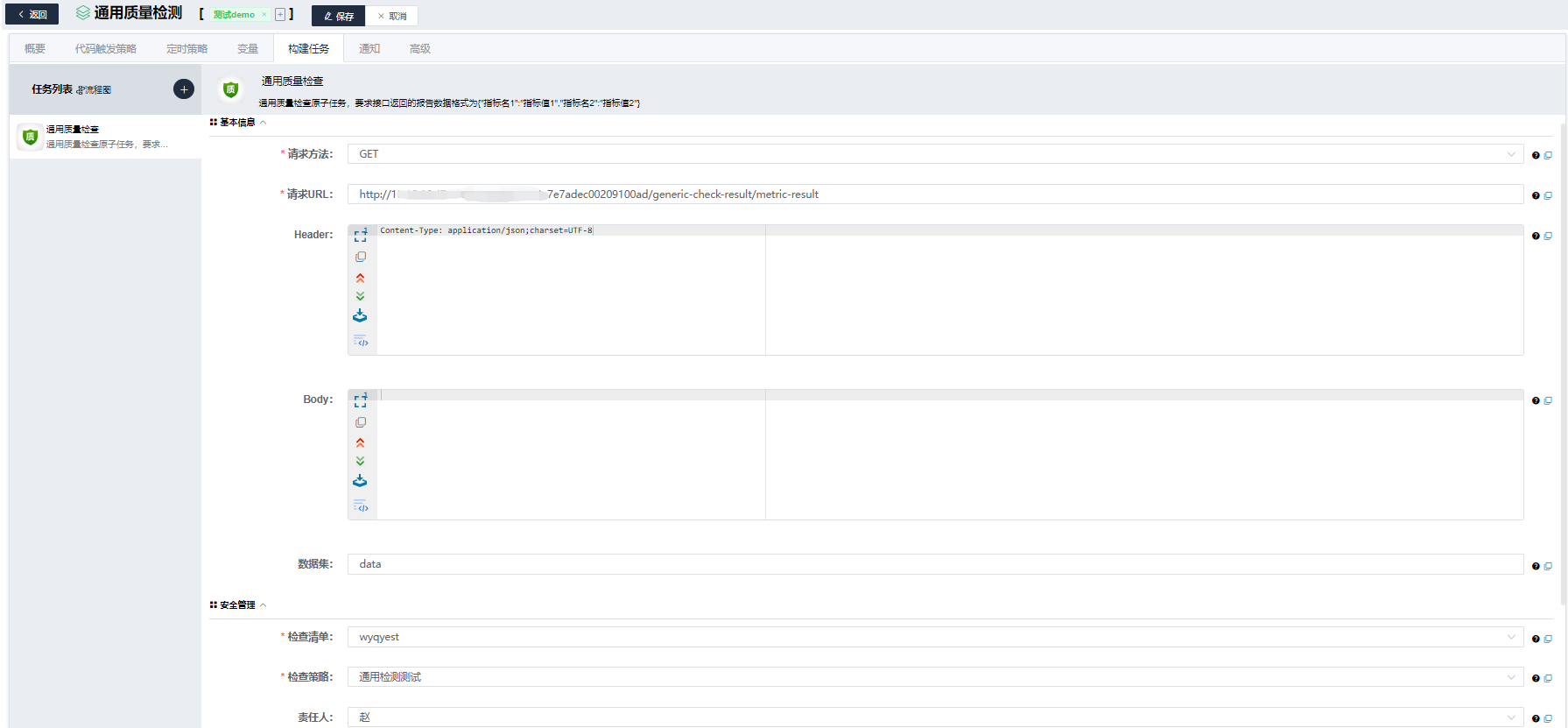The width and height of the screenshot is (1568, 728).
Task: Click the red double-up arrow in the Body editor
Action: [360, 442]
